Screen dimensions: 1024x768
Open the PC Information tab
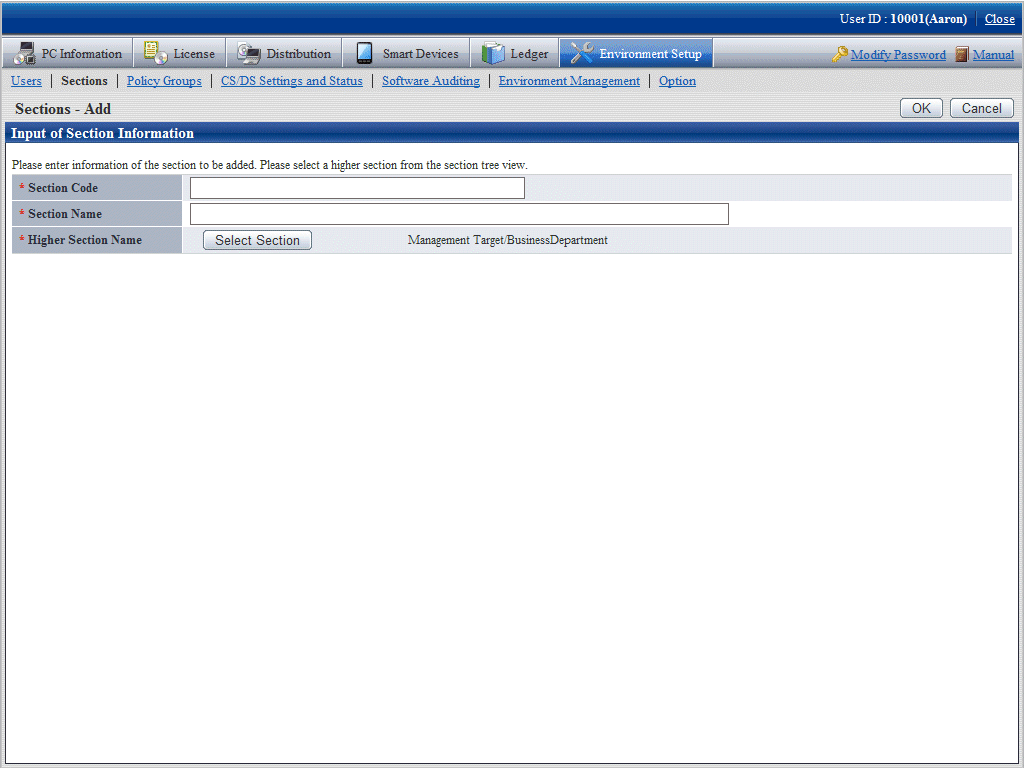coord(68,53)
